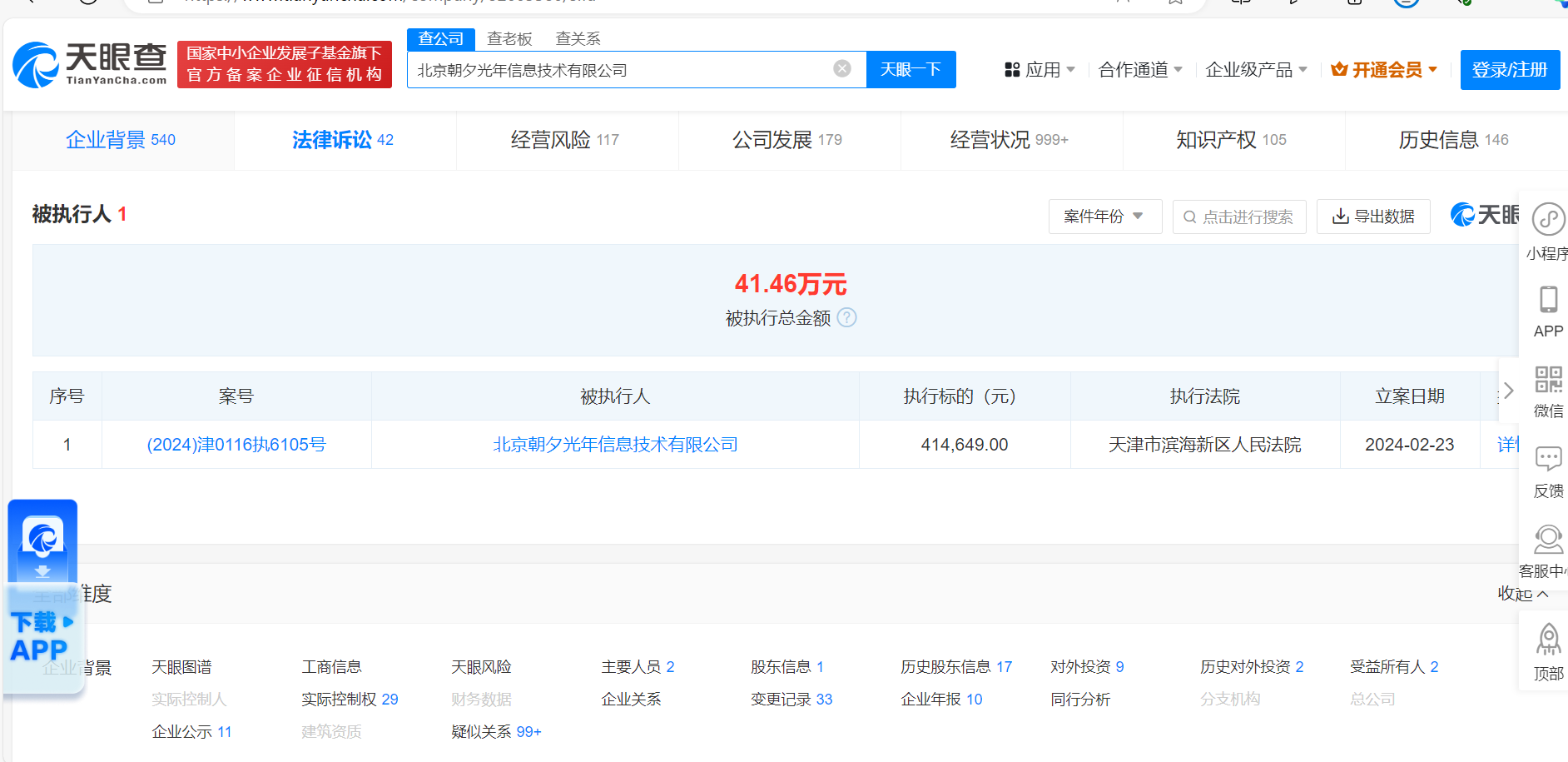Screen dimensions: 1568x762
Task: Click the 登录/注册 button
Action: [x=1510, y=70]
